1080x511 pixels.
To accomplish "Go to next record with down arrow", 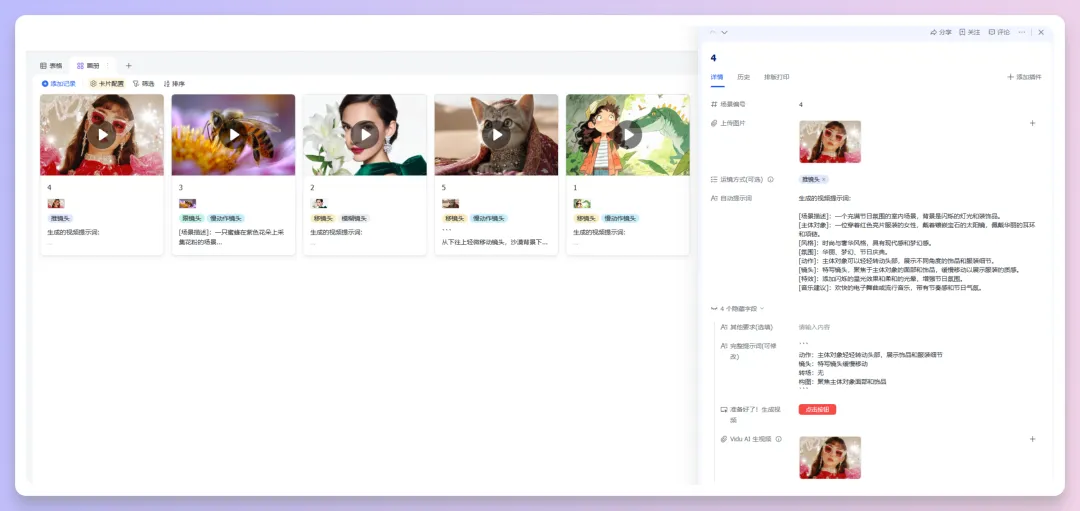I will [x=724, y=32].
